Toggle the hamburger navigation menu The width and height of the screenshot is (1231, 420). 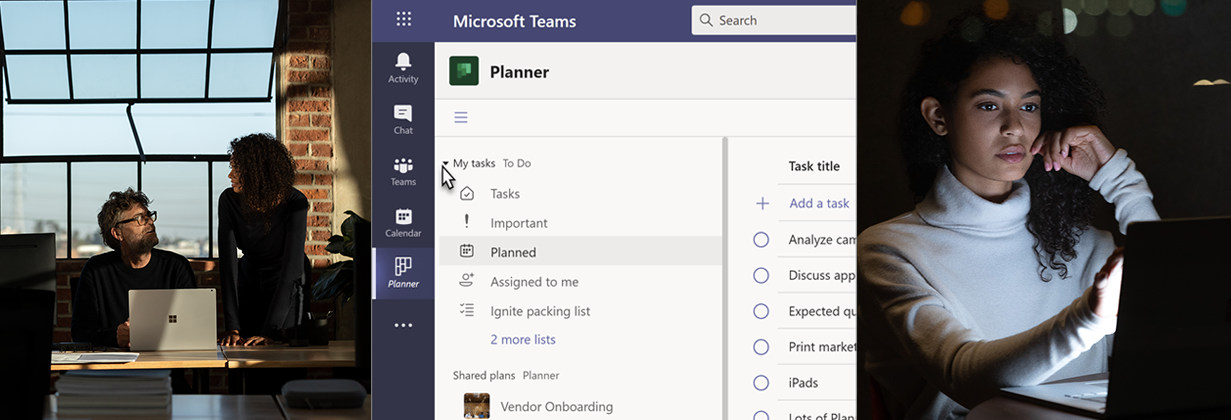tap(461, 117)
